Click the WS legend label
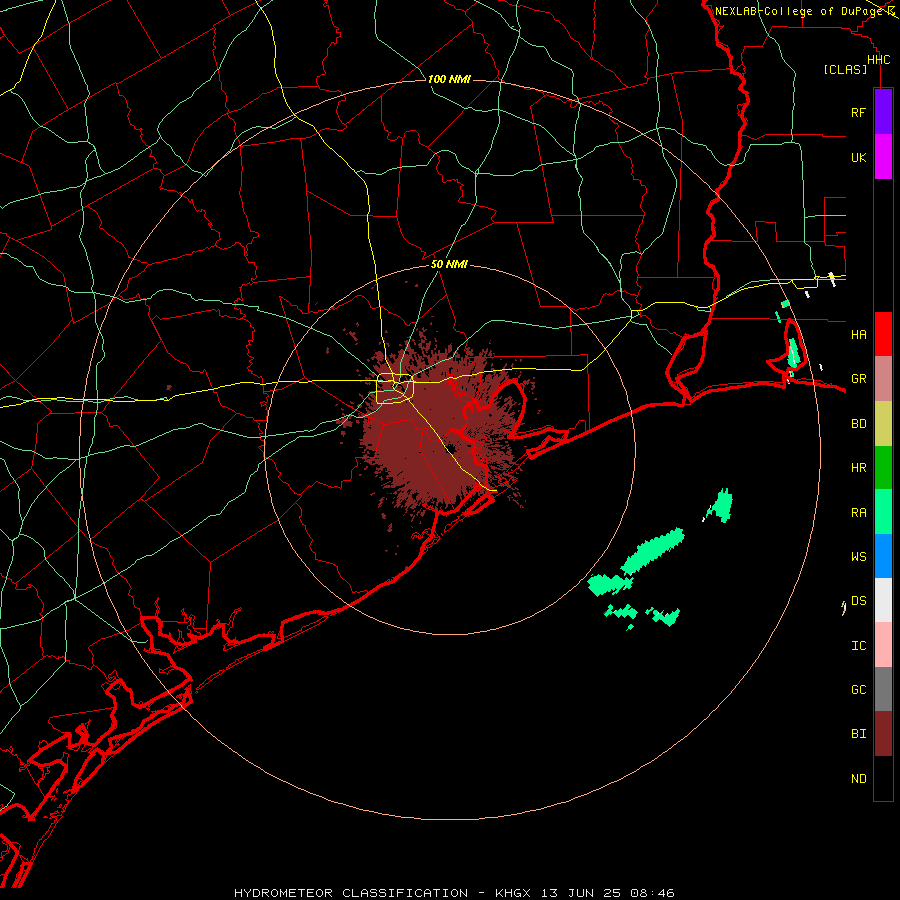The image size is (900, 900). (x=858, y=557)
